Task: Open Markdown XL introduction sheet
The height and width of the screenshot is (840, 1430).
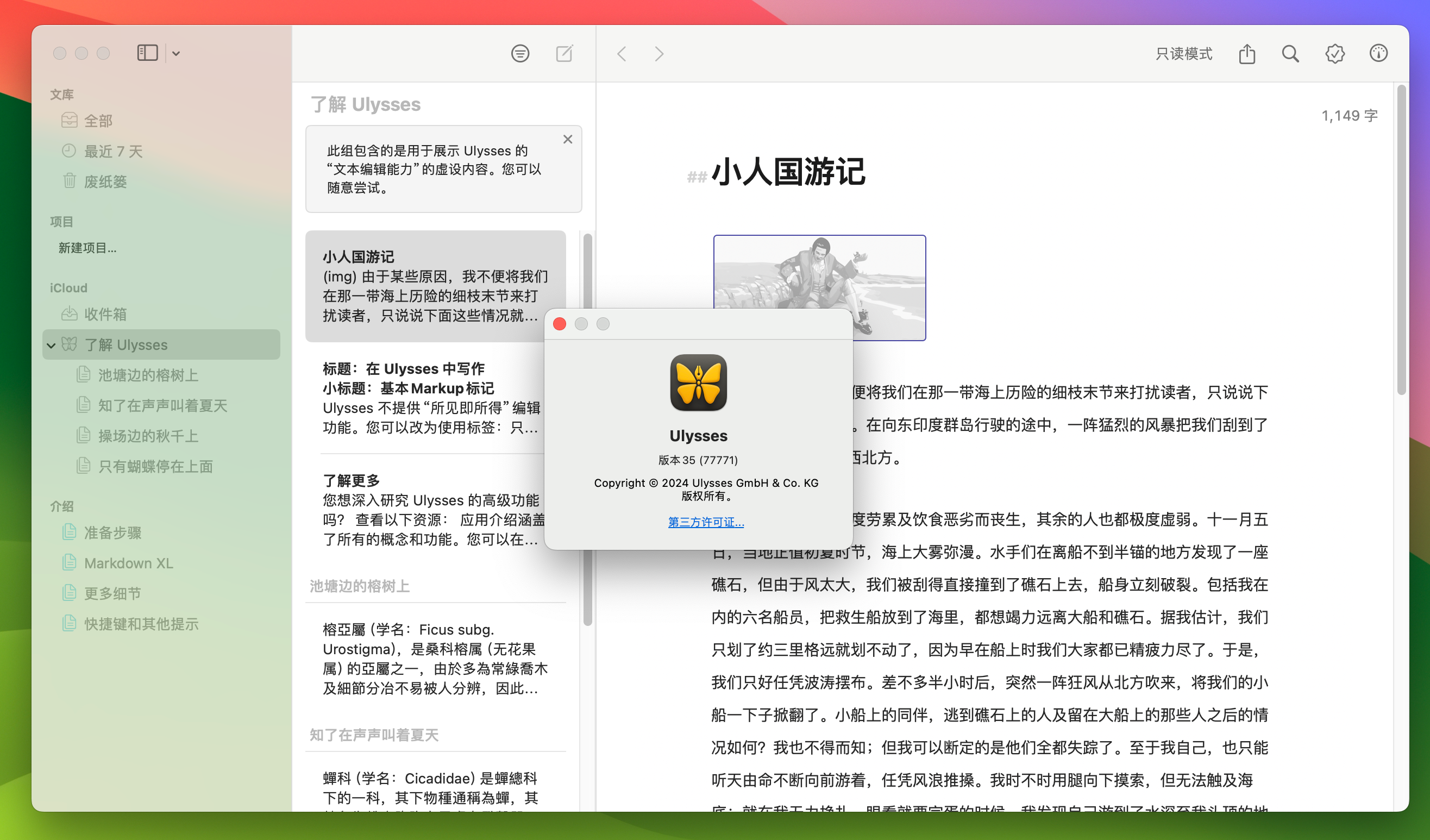Action: coord(161,563)
